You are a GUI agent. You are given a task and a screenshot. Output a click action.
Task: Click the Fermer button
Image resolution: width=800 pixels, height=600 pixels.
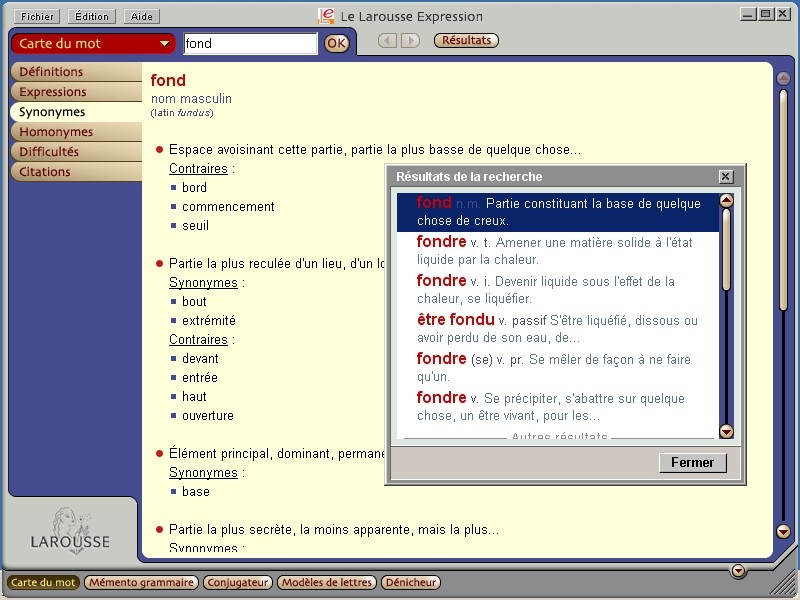[692, 462]
